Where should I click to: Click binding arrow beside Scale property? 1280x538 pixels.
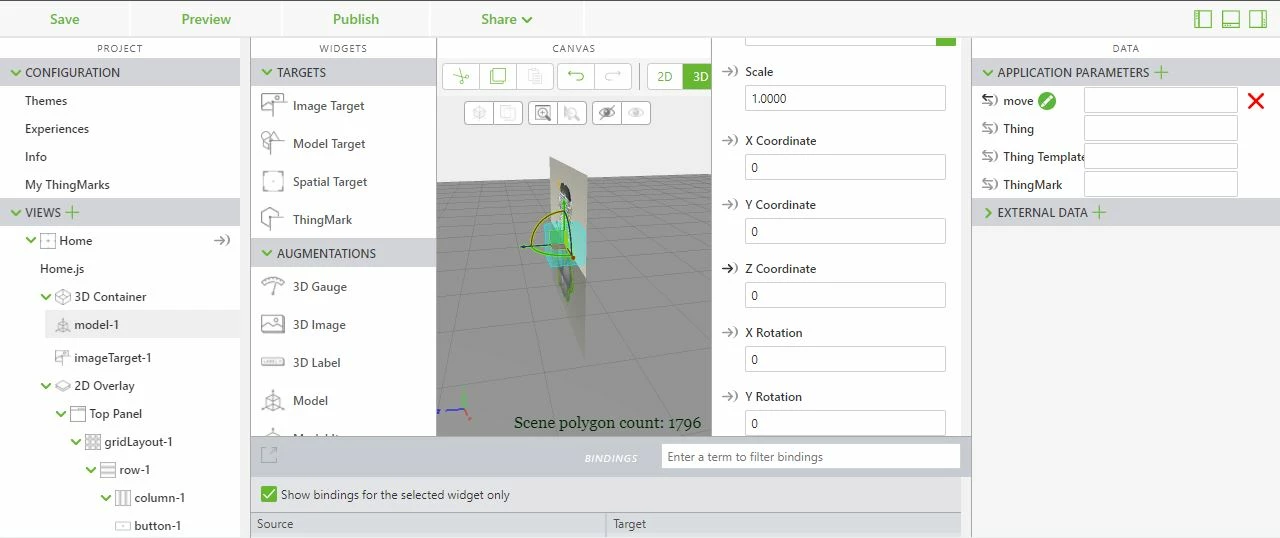click(729, 72)
